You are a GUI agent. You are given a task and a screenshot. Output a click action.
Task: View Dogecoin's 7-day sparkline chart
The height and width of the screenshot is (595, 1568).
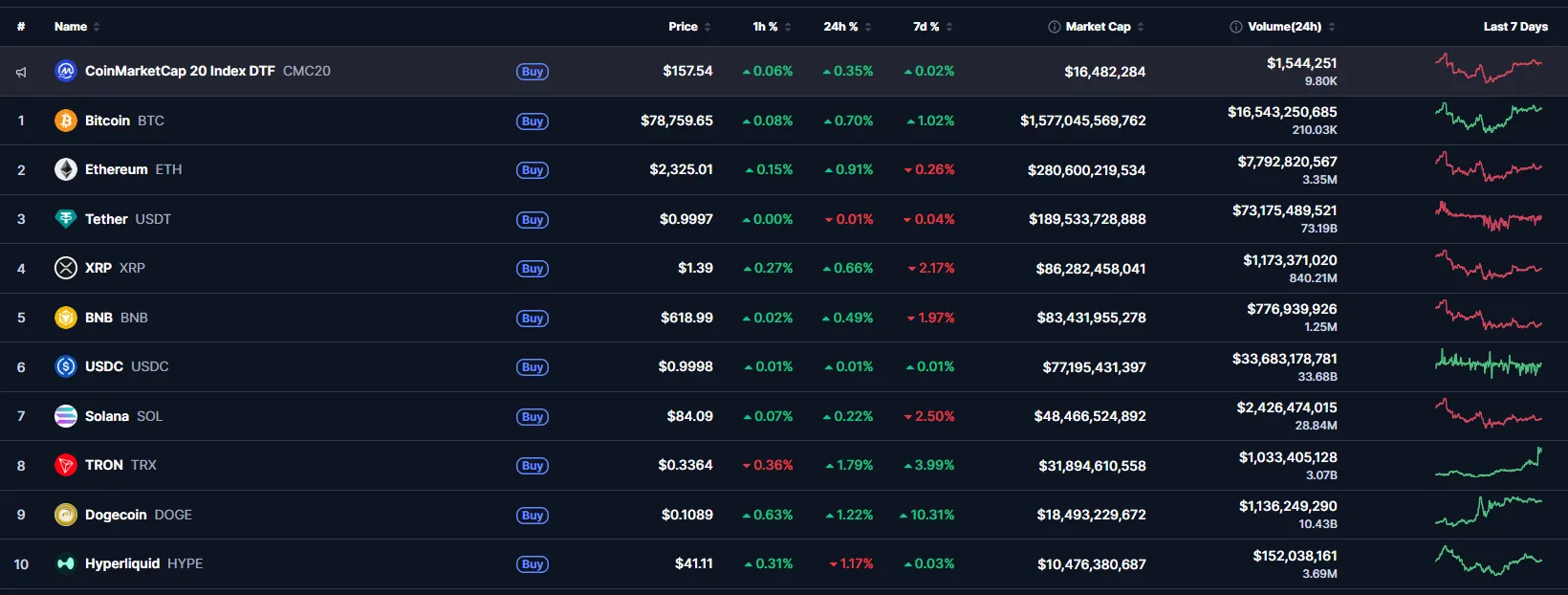[1489, 512]
